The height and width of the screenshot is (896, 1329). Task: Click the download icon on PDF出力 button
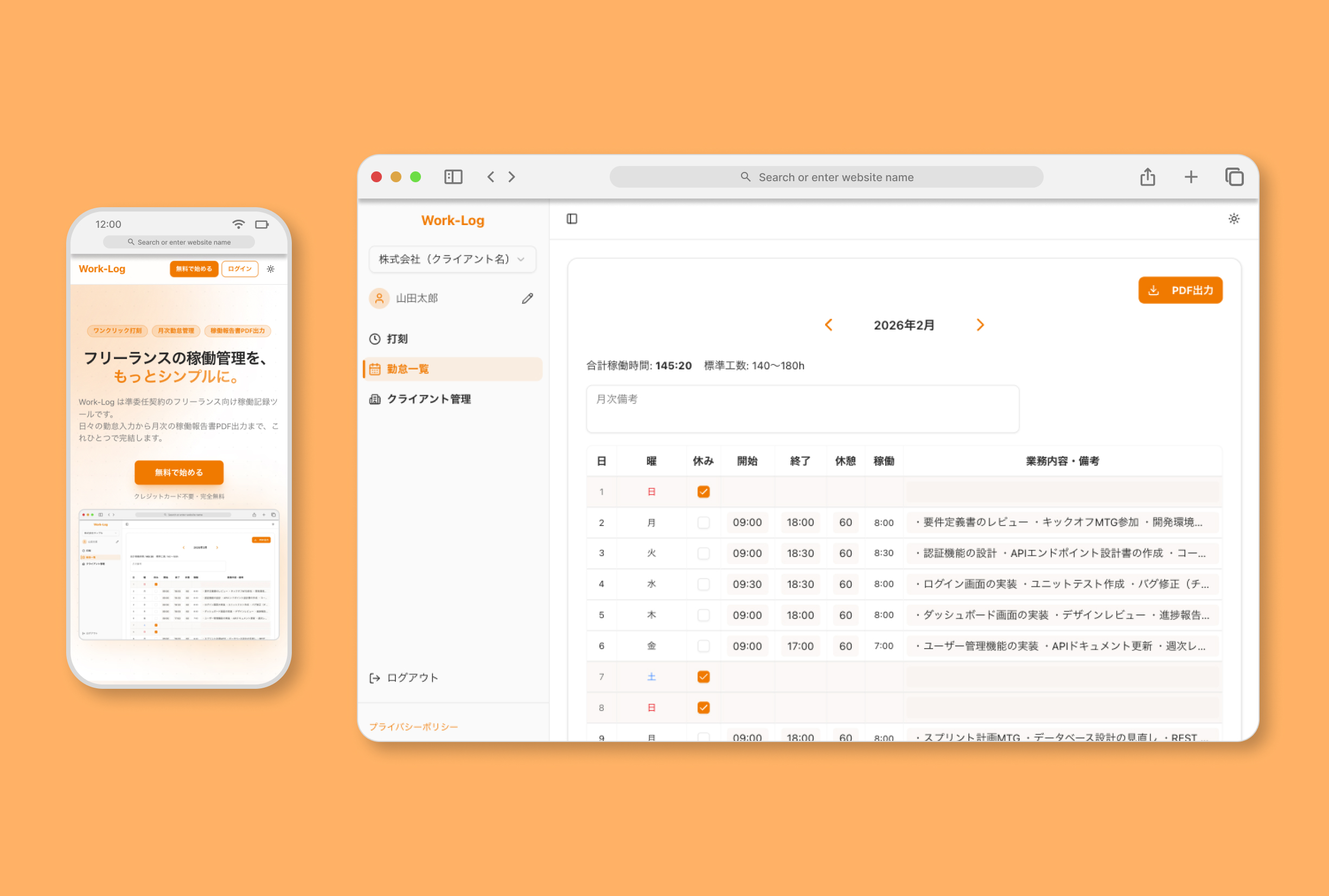click(1153, 290)
